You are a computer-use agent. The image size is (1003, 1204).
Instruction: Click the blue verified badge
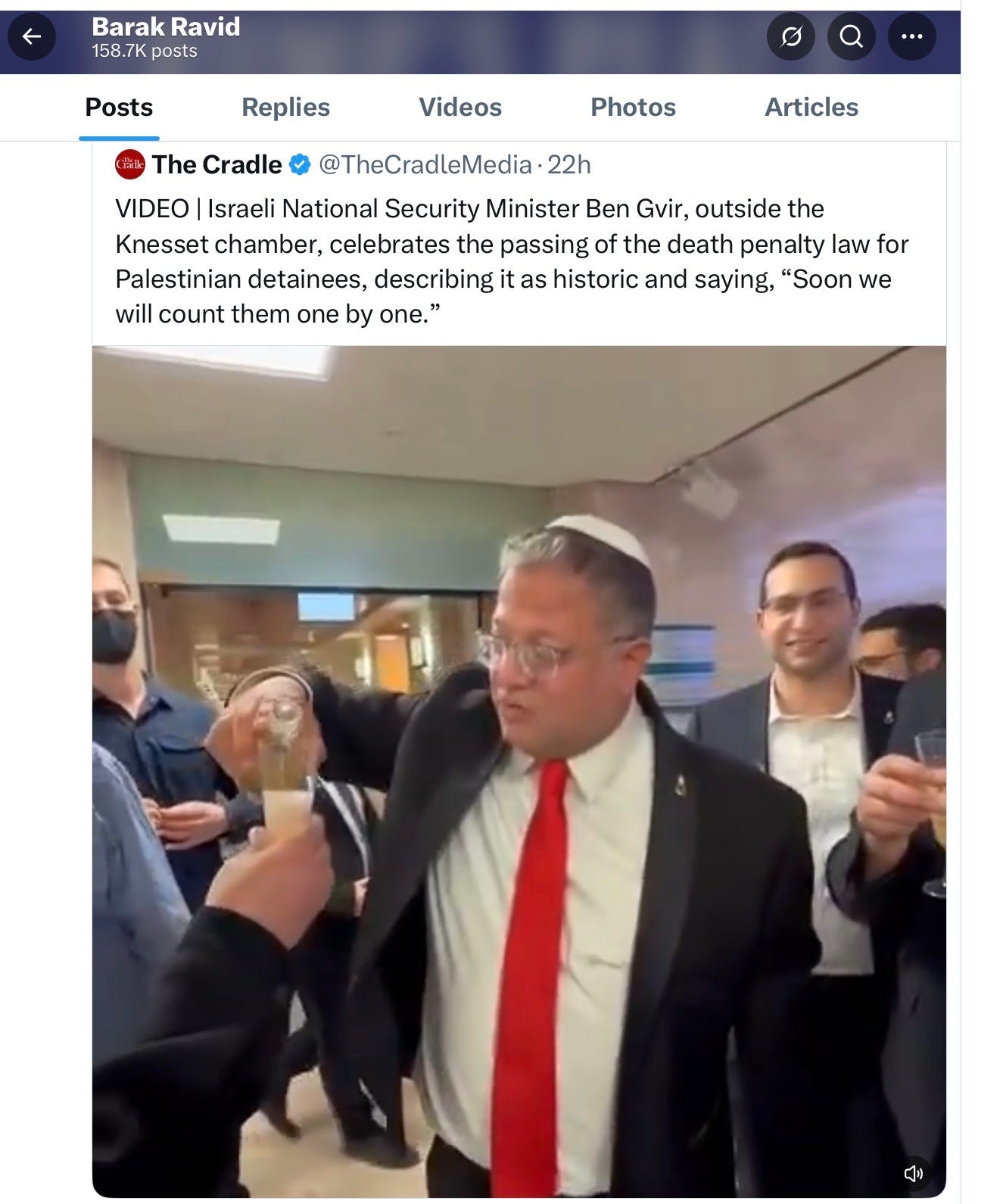click(x=301, y=164)
